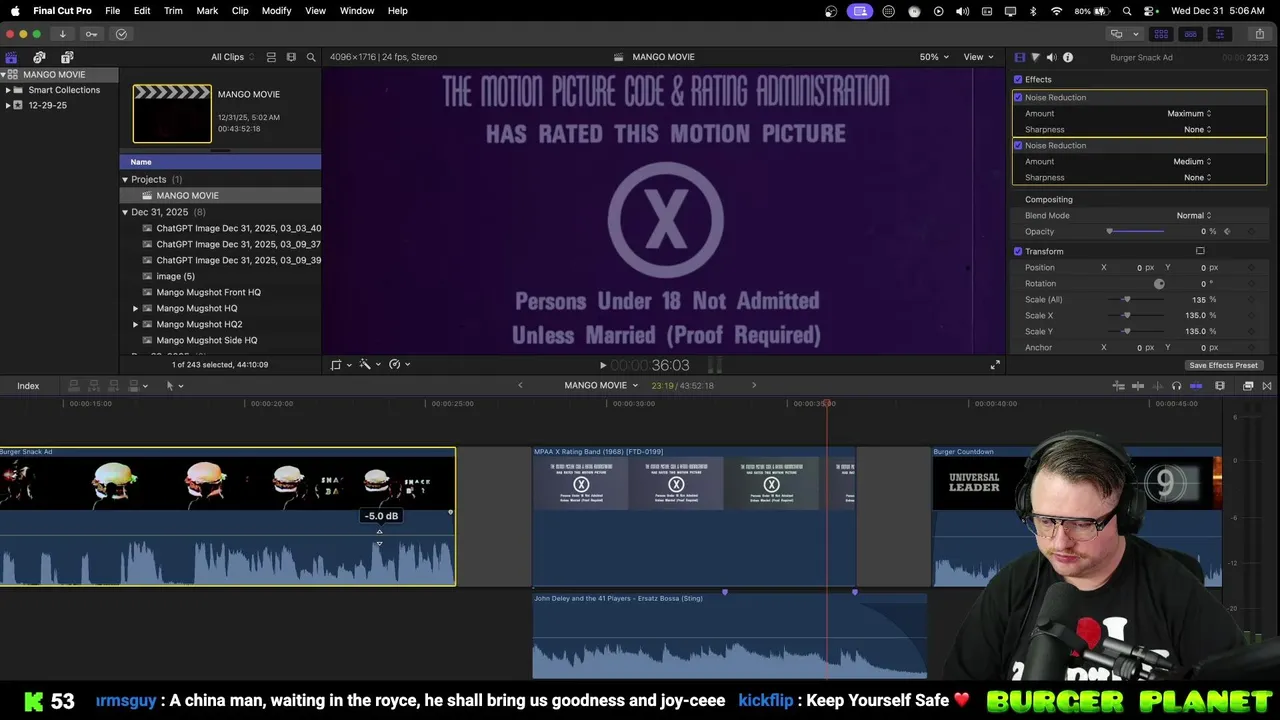The image size is (1280, 720).
Task: Open the Trim menu
Action: click(173, 11)
